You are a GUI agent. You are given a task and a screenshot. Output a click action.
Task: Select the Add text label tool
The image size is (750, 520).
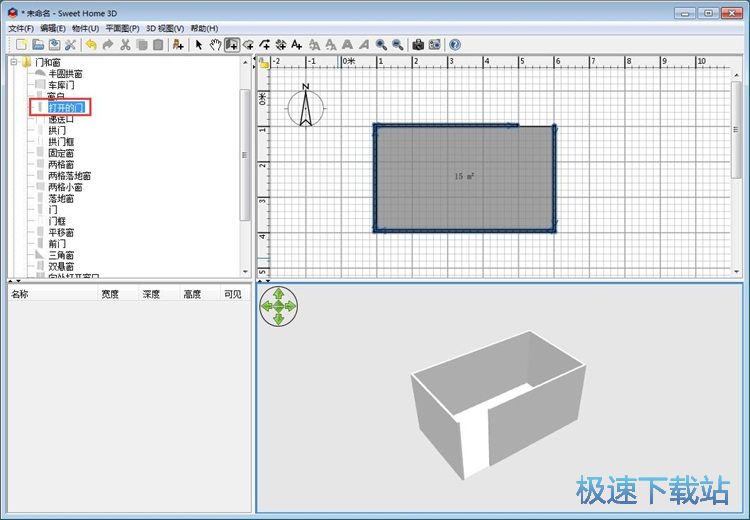click(x=296, y=44)
